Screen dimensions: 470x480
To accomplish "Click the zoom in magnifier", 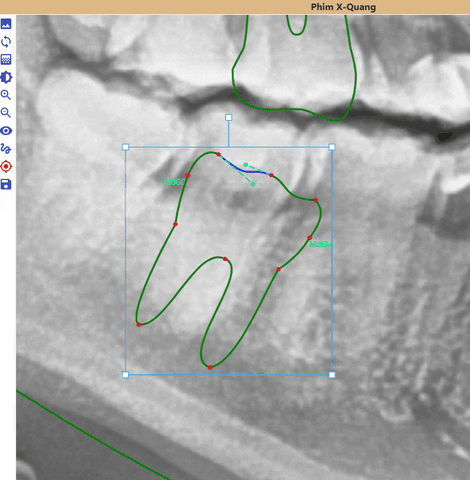I will click(x=6, y=95).
